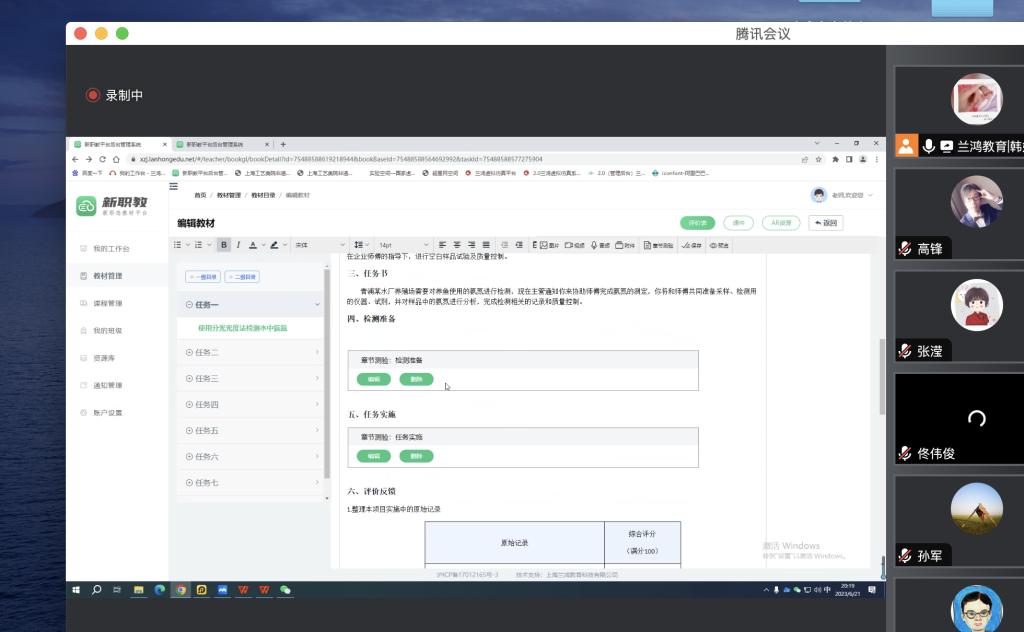Insert video via 视频 toolbar icon
This screenshot has width=1024, height=632.
574,245
